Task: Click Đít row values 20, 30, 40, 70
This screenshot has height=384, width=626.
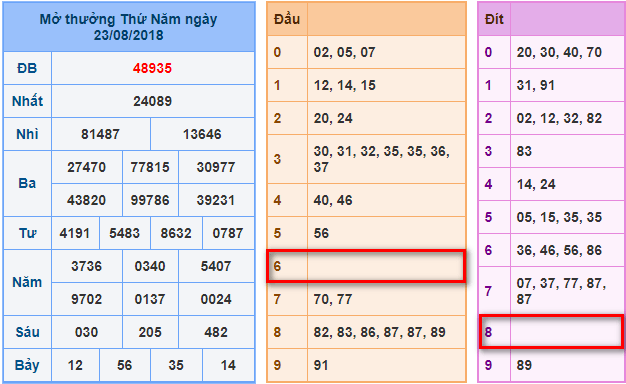Action: (x=559, y=52)
